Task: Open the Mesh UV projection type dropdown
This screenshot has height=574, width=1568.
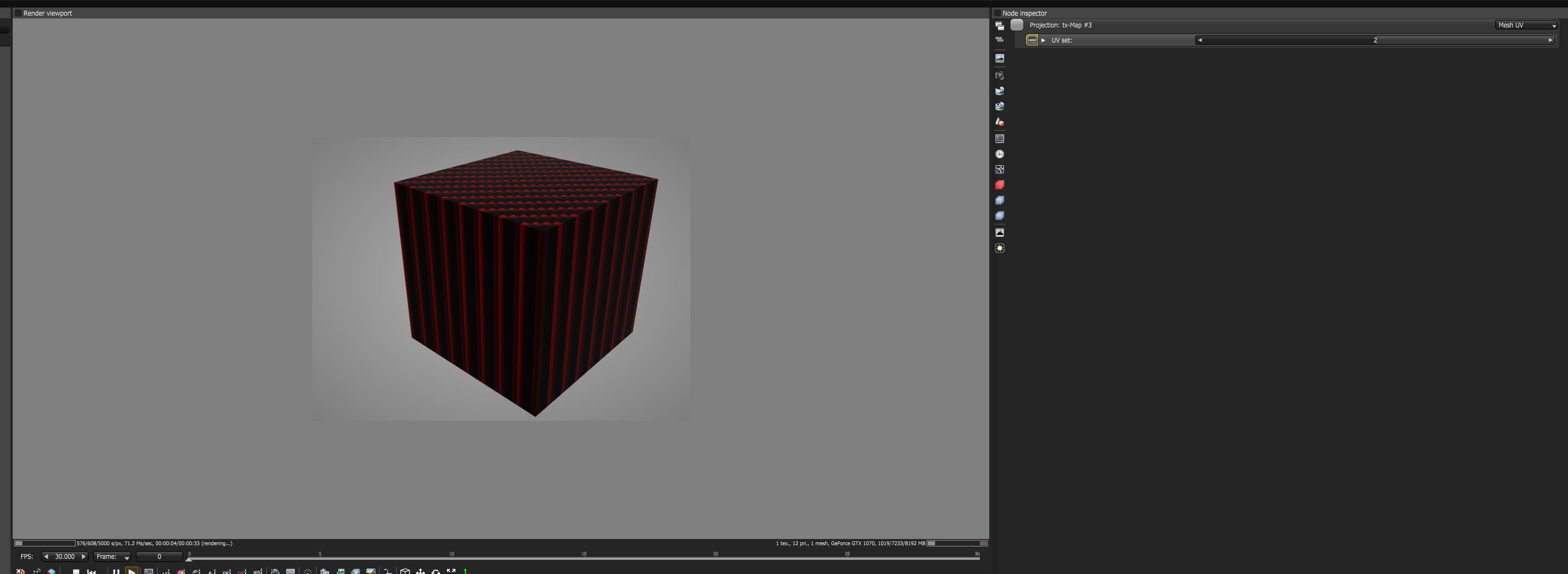Action: click(1526, 25)
